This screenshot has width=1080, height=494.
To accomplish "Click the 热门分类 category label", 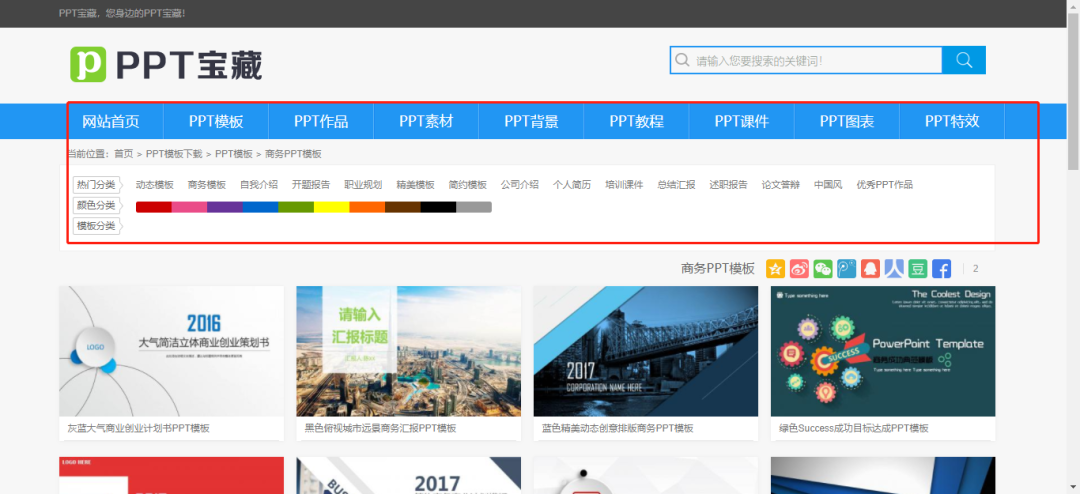I will (x=96, y=185).
